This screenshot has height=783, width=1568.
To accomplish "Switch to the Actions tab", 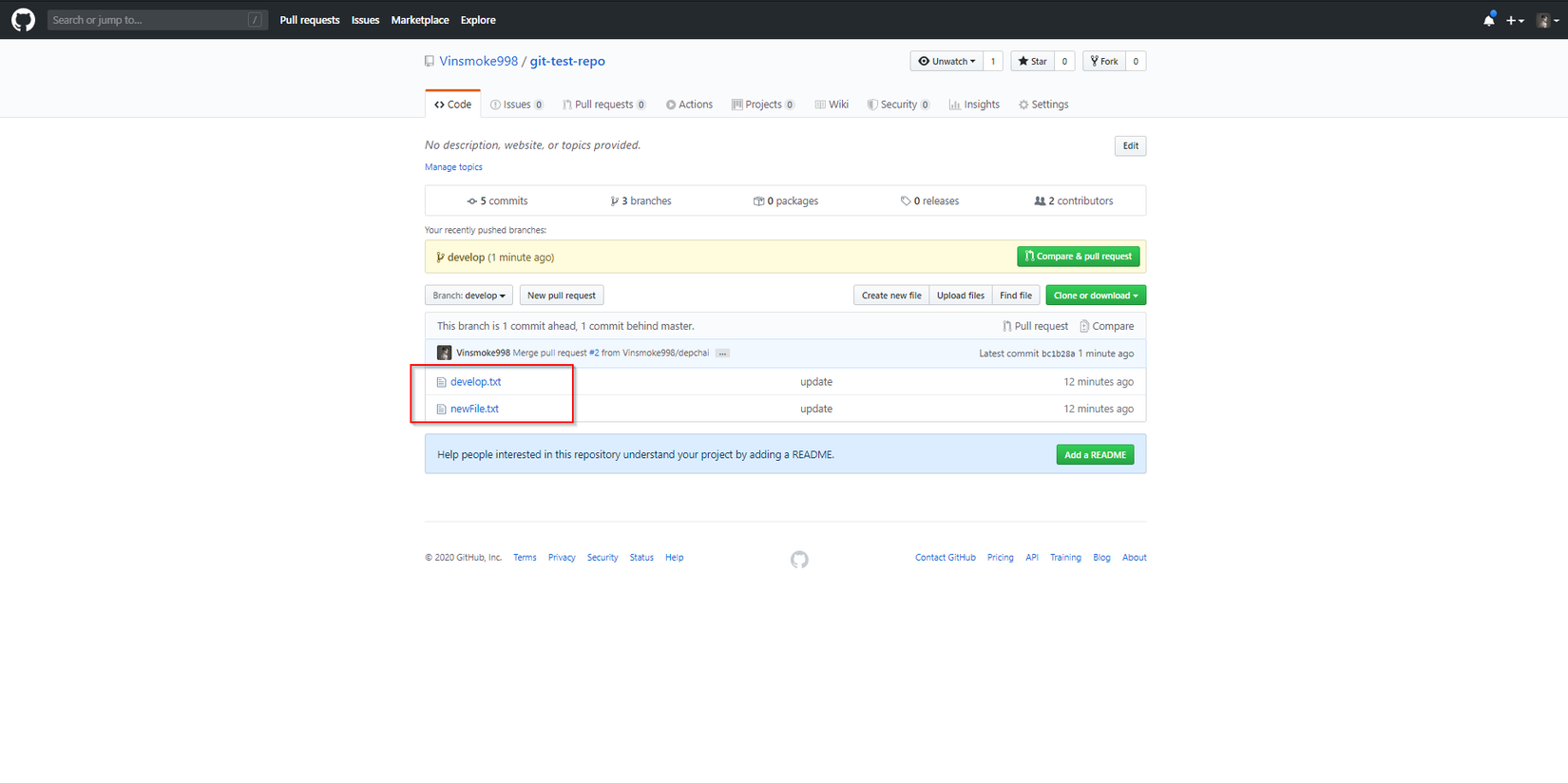I will (689, 105).
